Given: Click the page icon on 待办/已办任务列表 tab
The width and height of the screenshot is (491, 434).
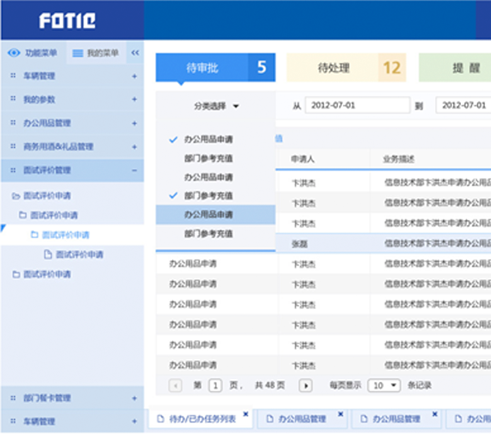Looking at the screenshot, I should pyautogui.click(x=161, y=419).
